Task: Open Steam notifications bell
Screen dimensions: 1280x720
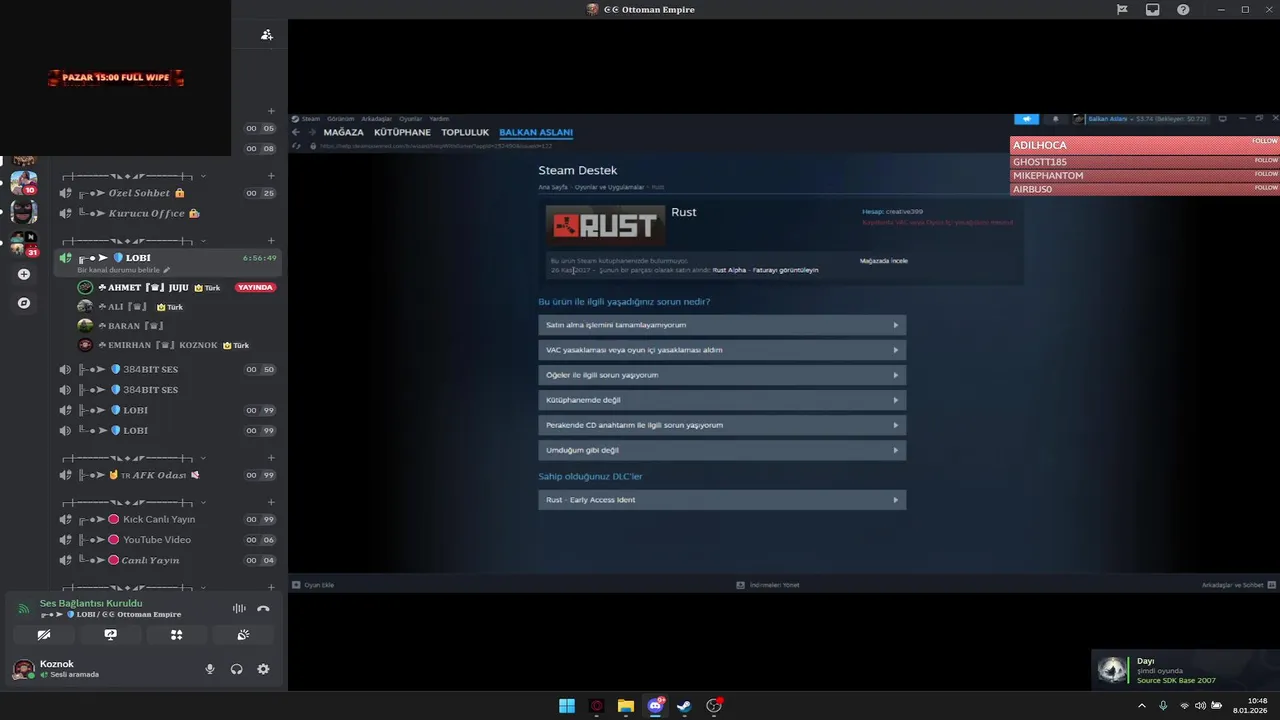Action: point(1055,119)
